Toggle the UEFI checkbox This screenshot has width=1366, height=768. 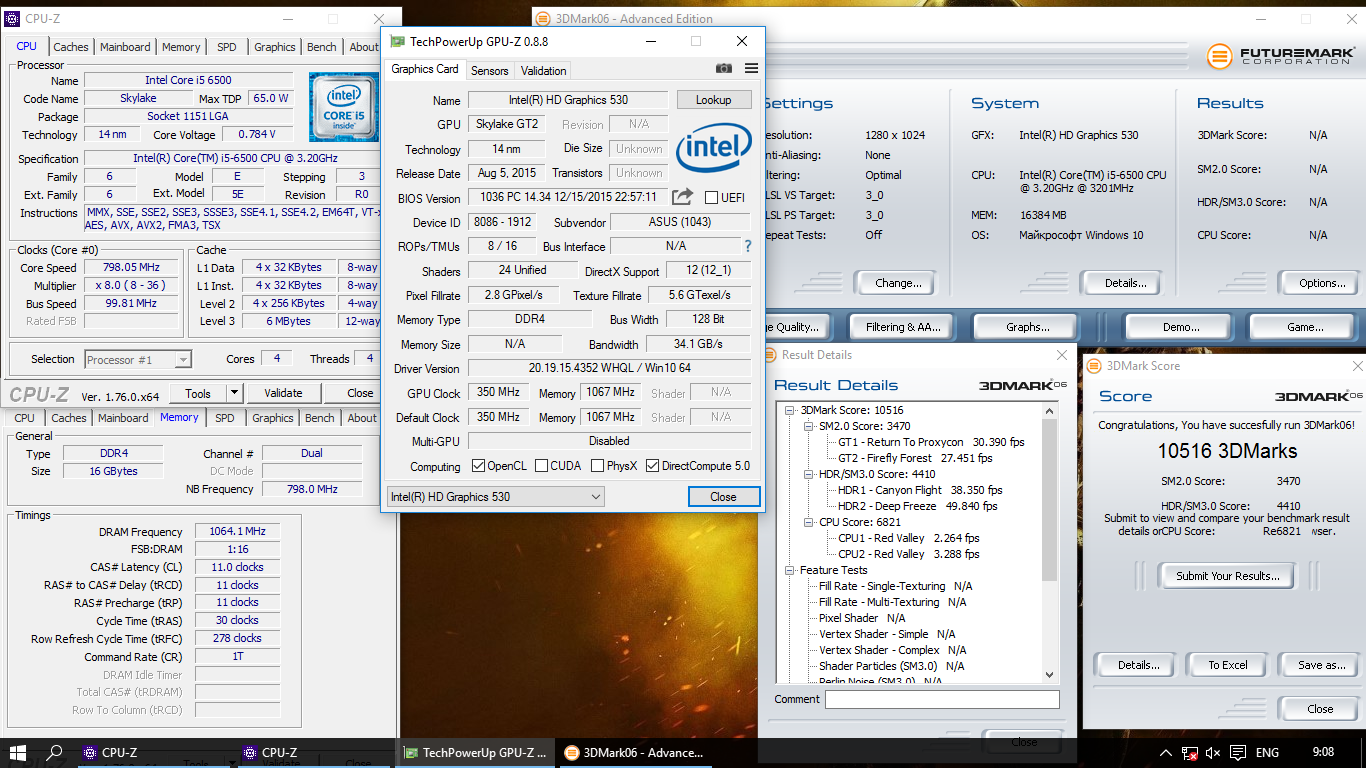(x=712, y=198)
